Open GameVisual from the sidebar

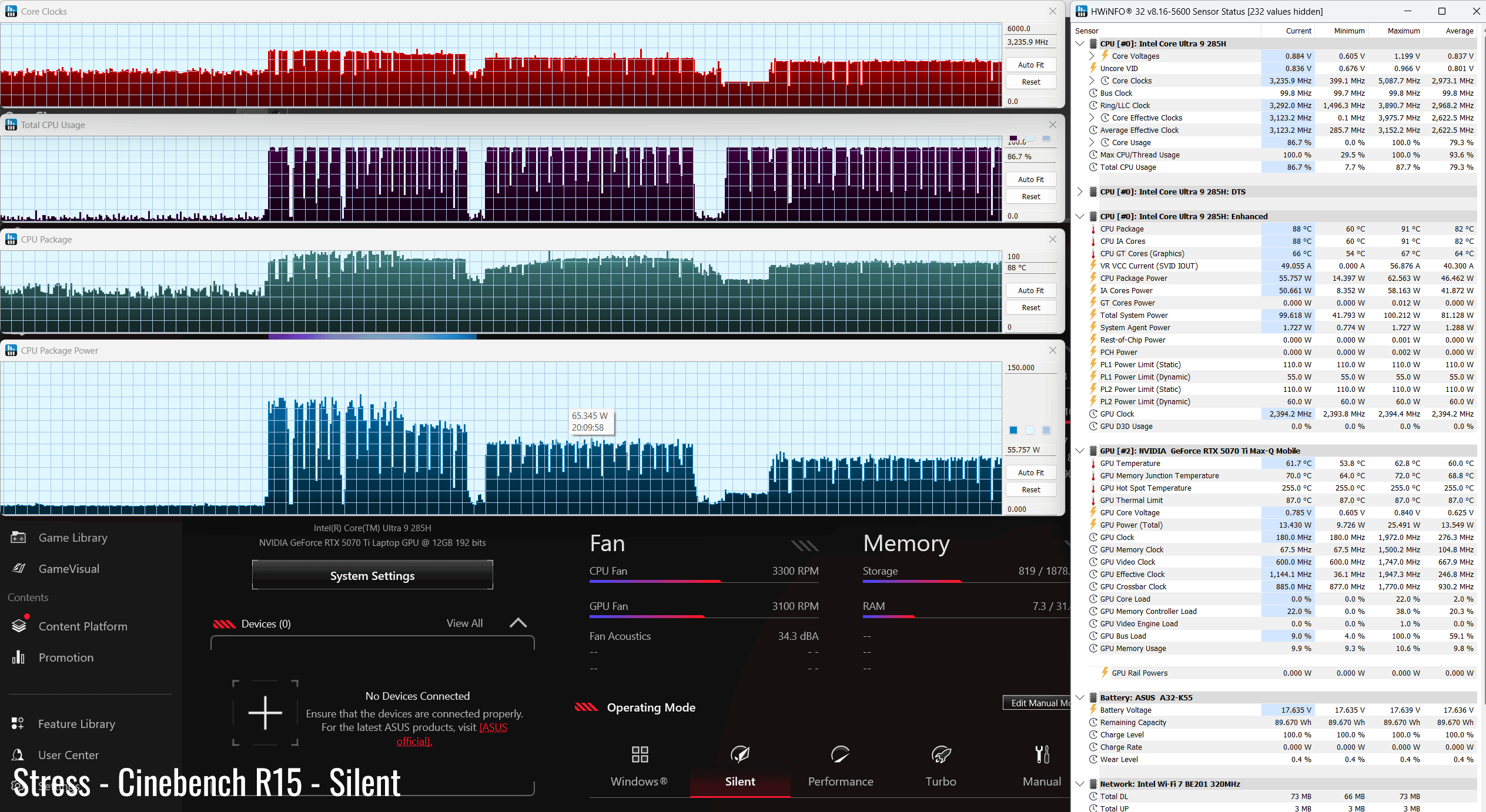pos(69,569)
